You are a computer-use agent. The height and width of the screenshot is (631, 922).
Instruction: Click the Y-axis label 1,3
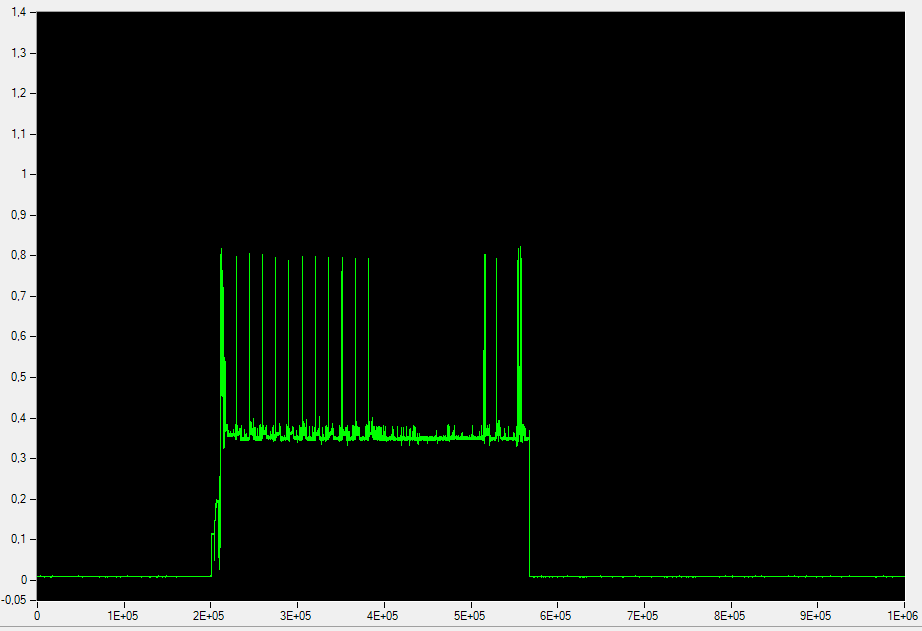19,53
